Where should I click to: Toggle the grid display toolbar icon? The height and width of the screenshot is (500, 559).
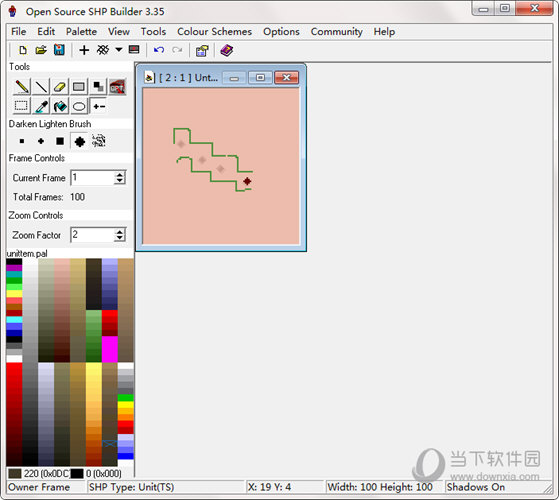103,50
